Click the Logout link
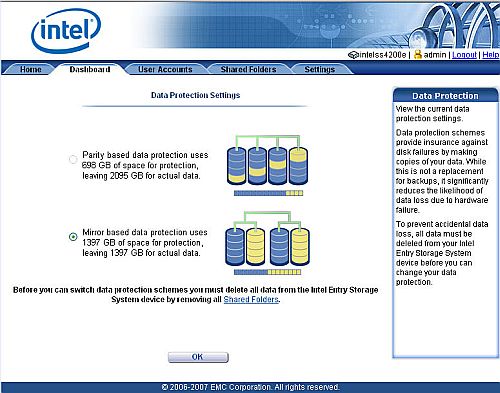500x393 pixels. pyautogui.click(x=464, y=55)
